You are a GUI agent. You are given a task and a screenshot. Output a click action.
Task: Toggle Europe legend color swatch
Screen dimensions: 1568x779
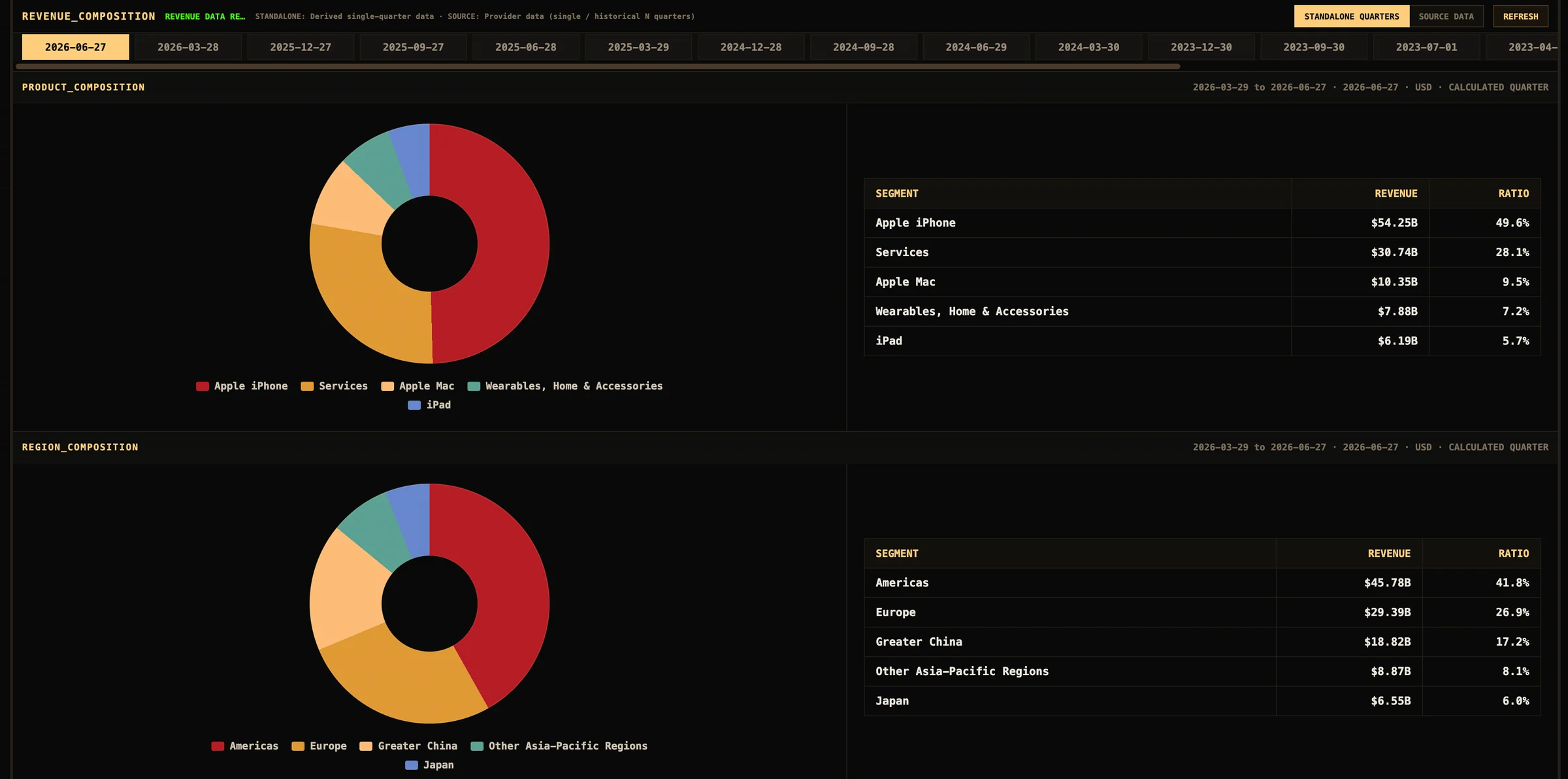(x=298, y=746)
